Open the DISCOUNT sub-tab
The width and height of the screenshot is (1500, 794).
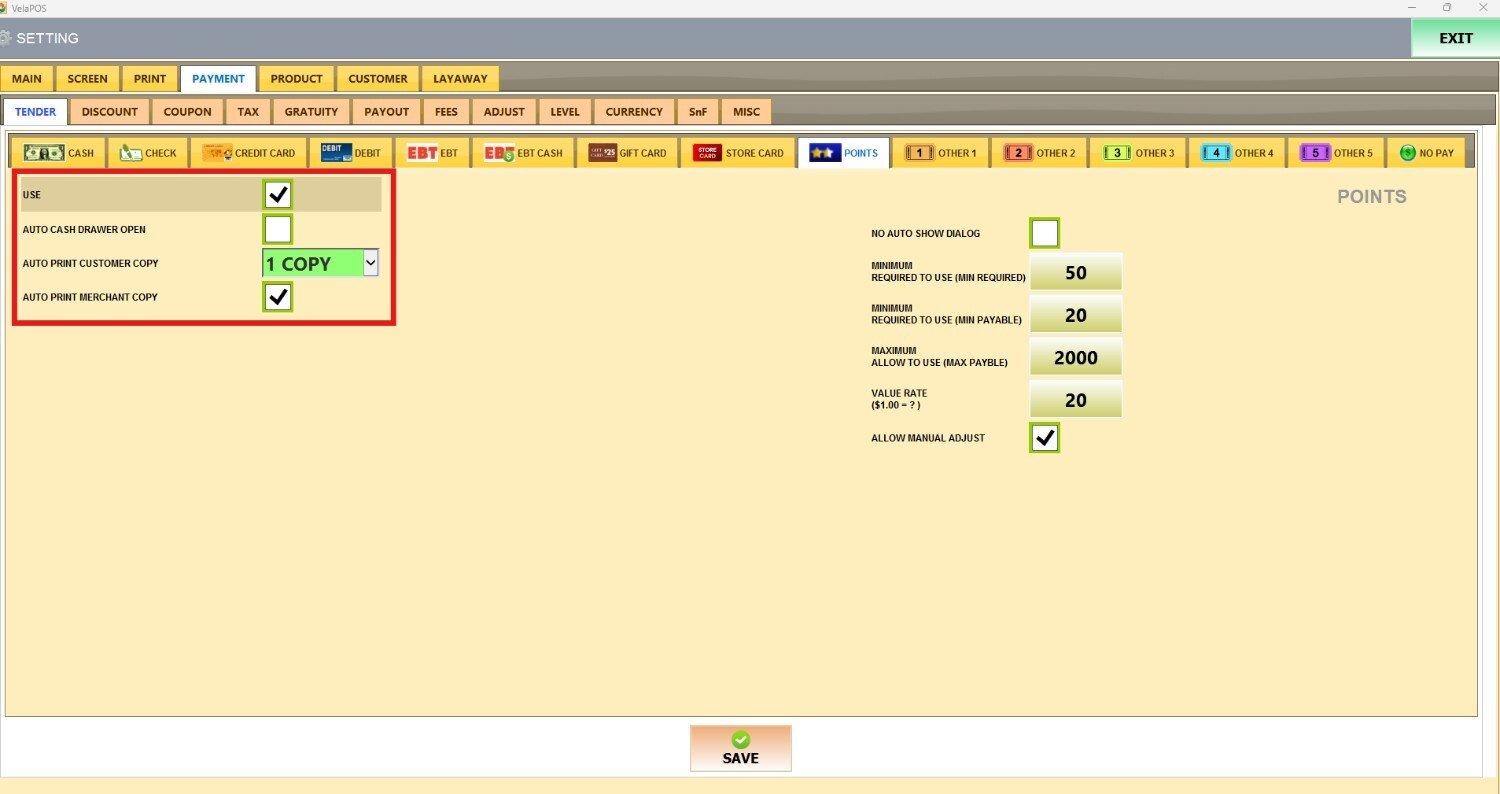109,112
